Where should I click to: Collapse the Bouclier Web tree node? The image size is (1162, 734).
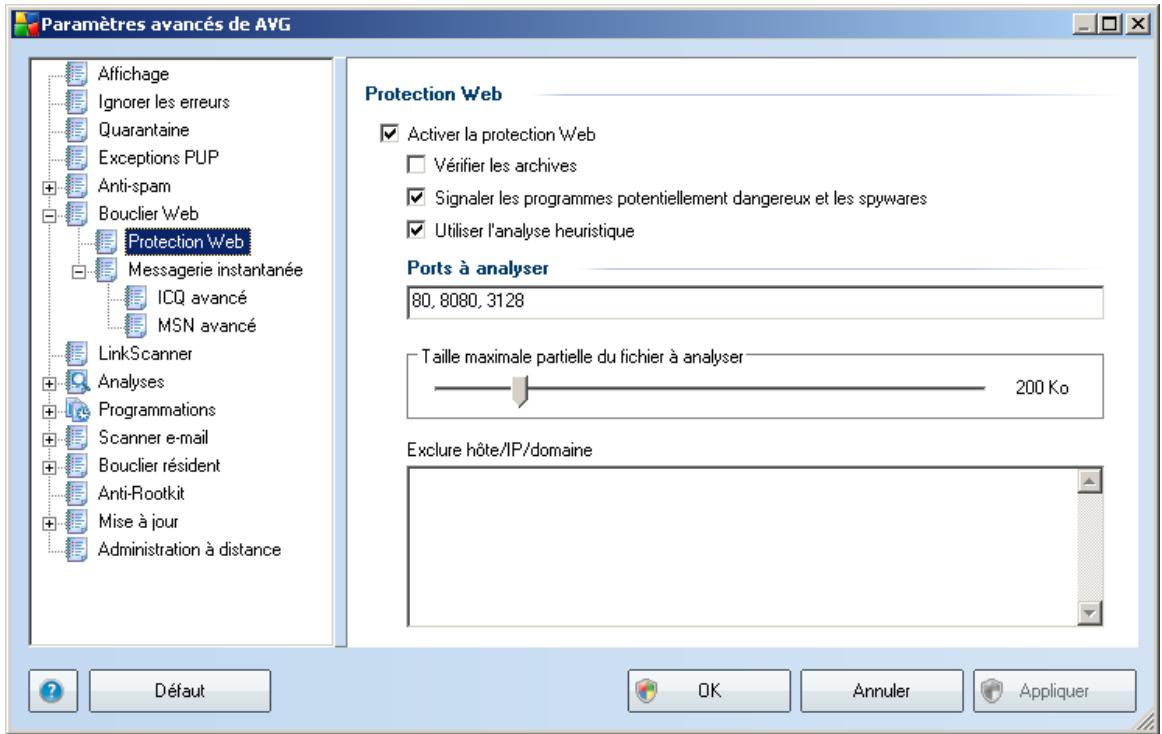click(x=49, y=216)
